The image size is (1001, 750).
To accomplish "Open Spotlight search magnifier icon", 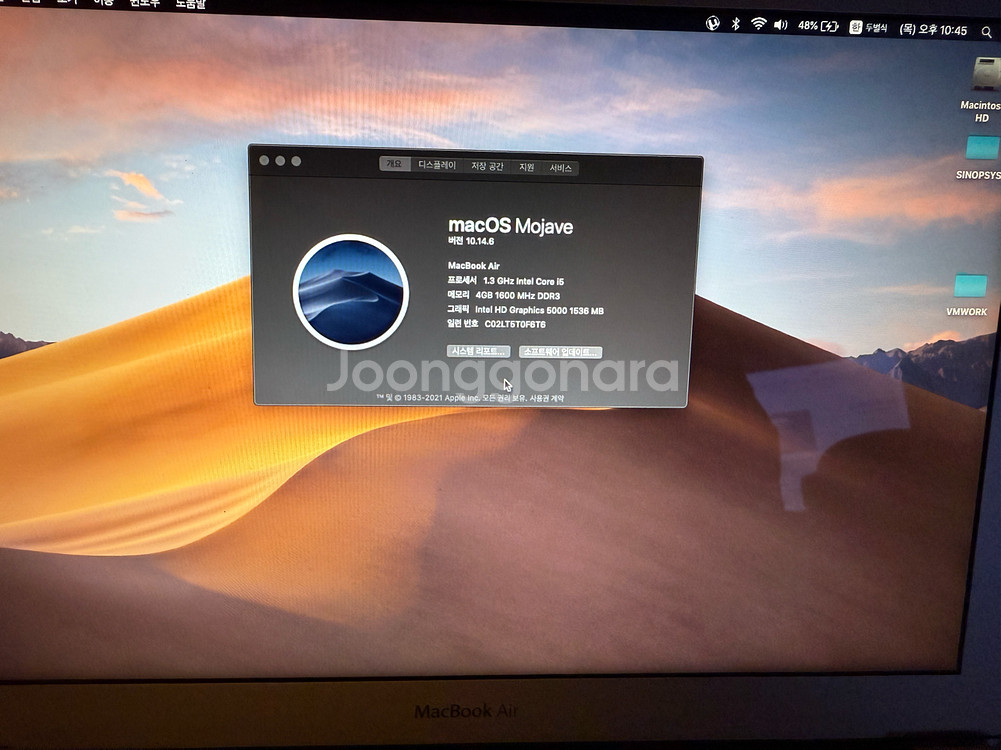I will coord(986,32).
